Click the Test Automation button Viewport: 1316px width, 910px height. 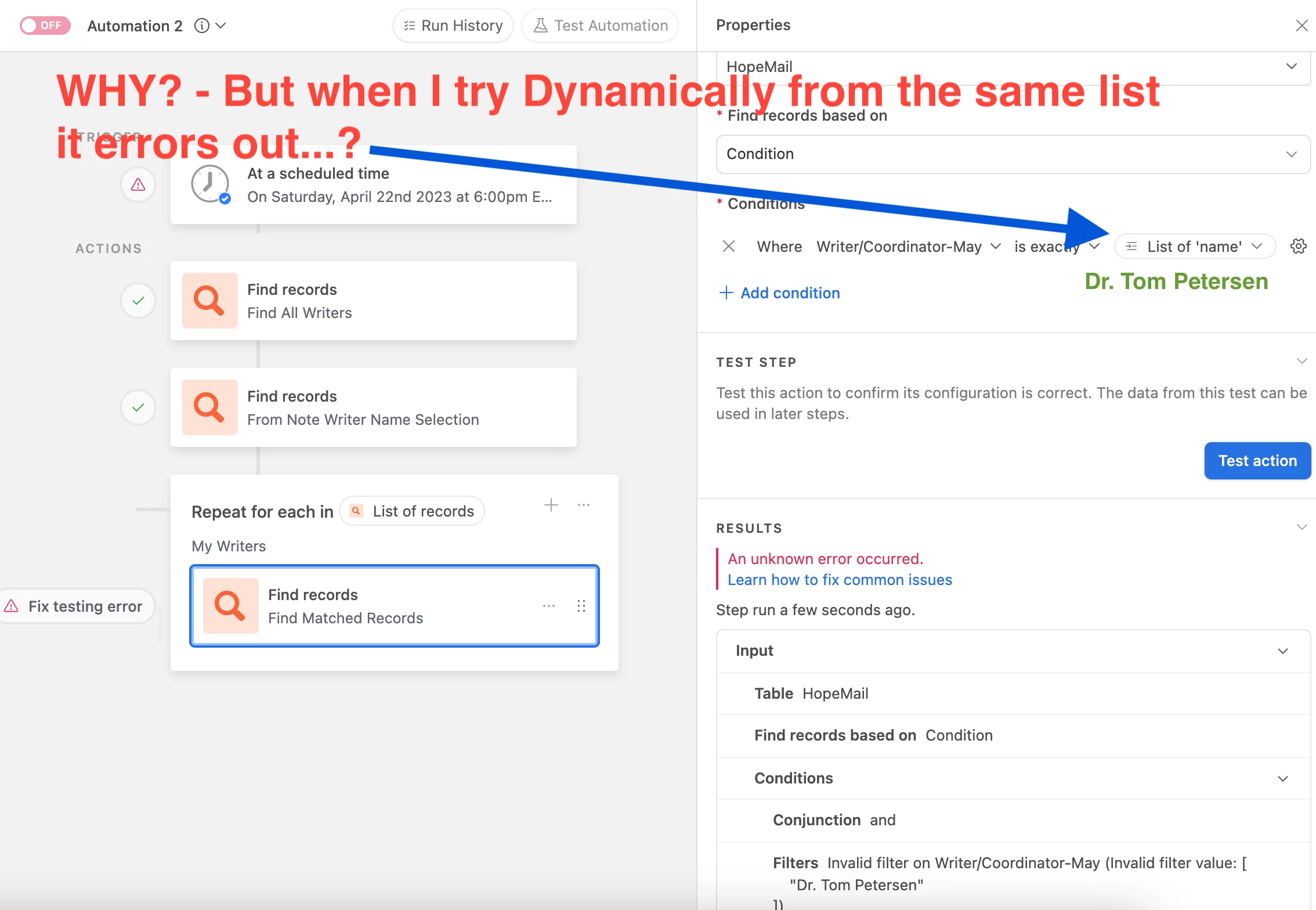(600, 26)
